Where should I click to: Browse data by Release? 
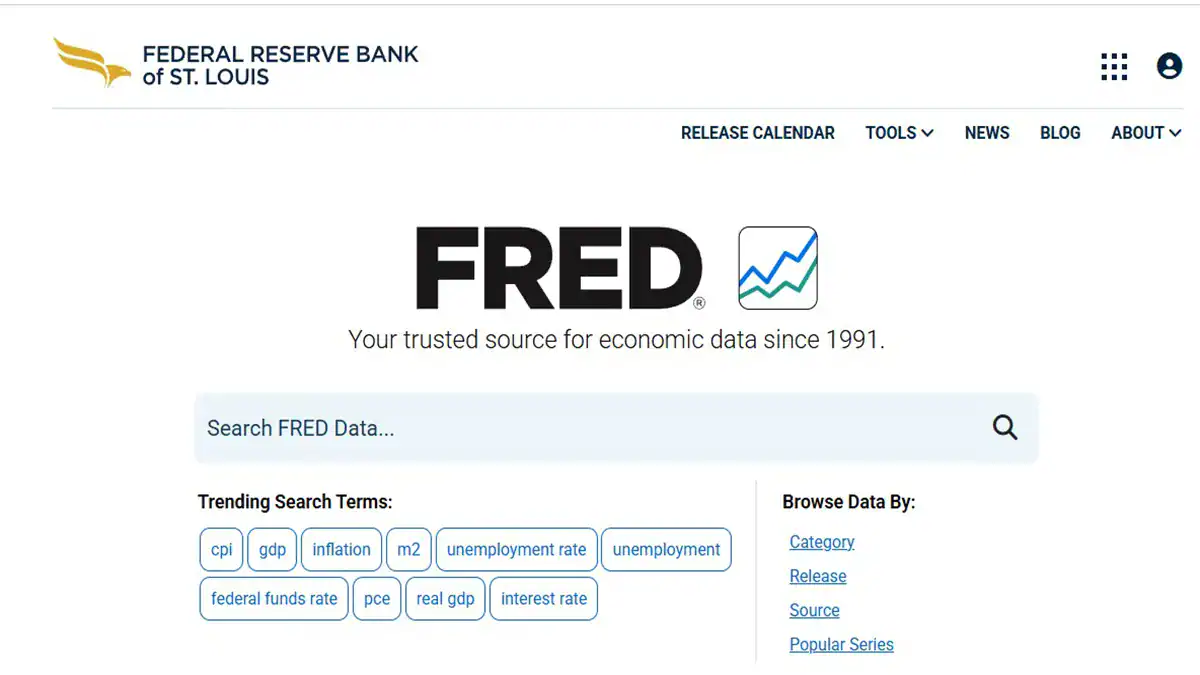click(x=817, y=576)
